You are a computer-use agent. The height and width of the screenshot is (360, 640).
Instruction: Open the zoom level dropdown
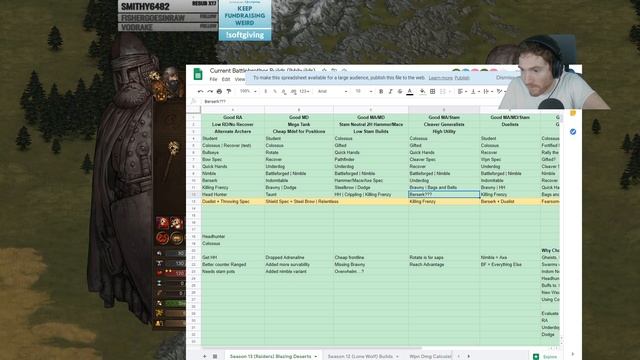coord(248,91)
